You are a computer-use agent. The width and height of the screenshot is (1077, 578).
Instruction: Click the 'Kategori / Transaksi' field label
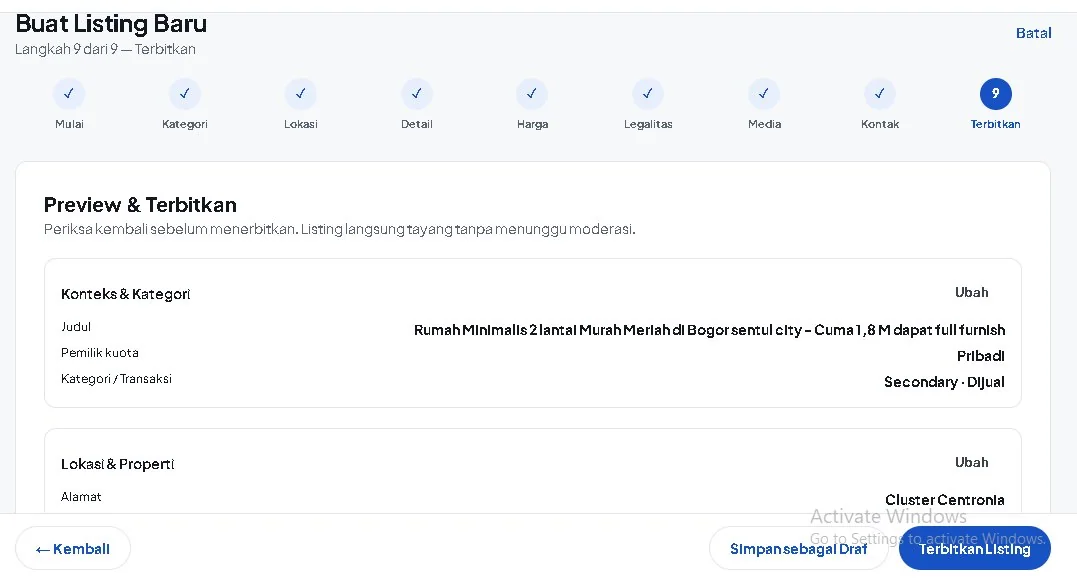(116, 379)
